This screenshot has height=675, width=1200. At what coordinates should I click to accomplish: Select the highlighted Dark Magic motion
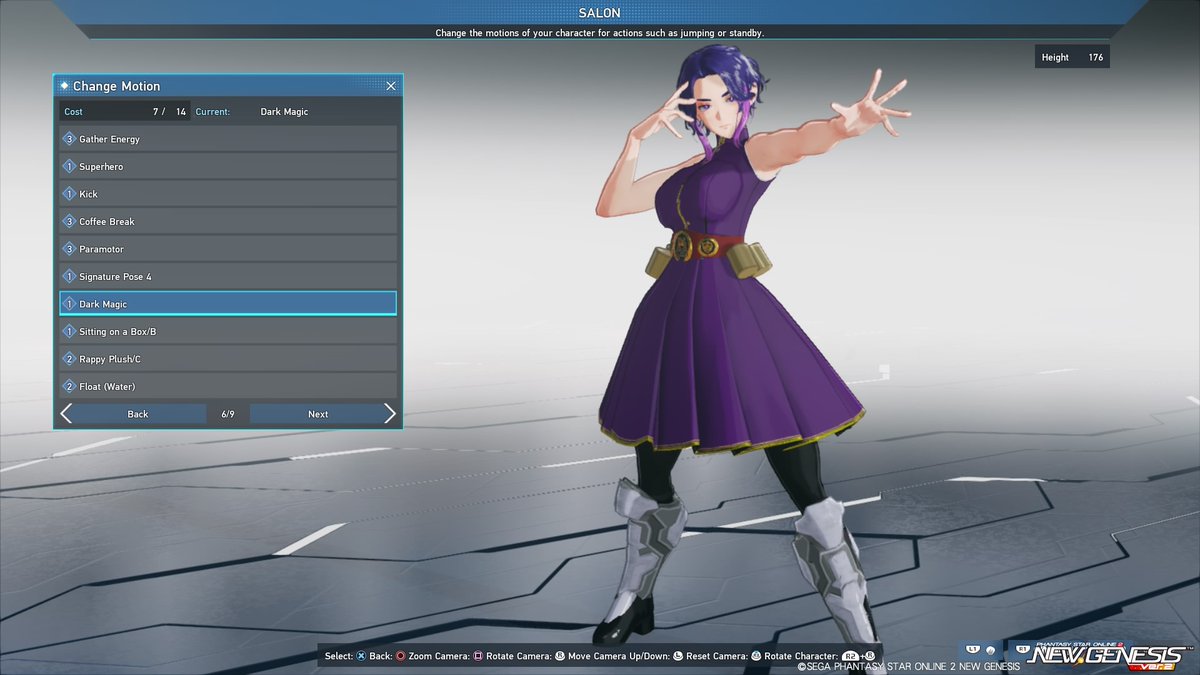(x=228, y=303)
